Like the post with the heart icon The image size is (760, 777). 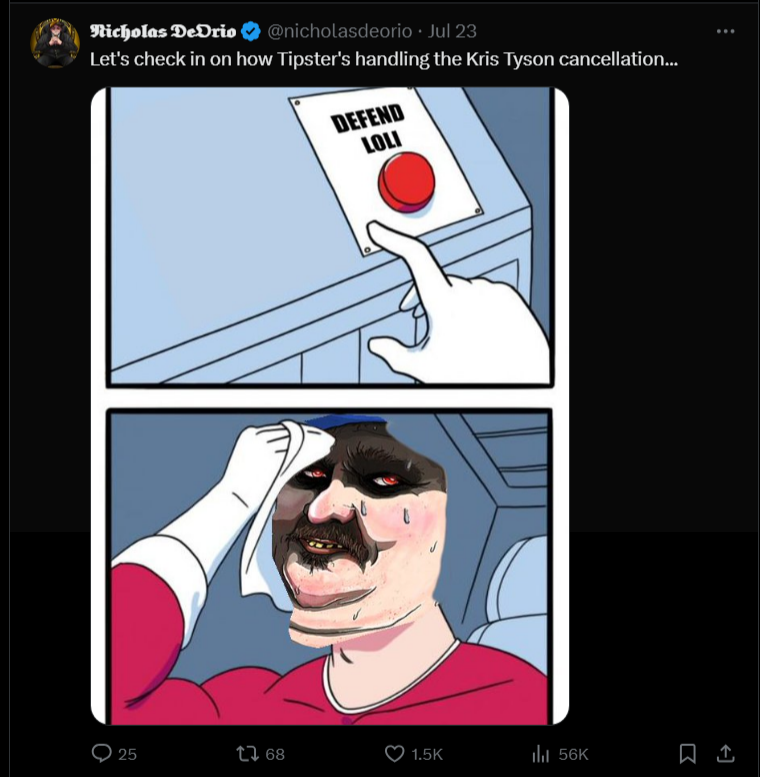click(x=394, y=754)
